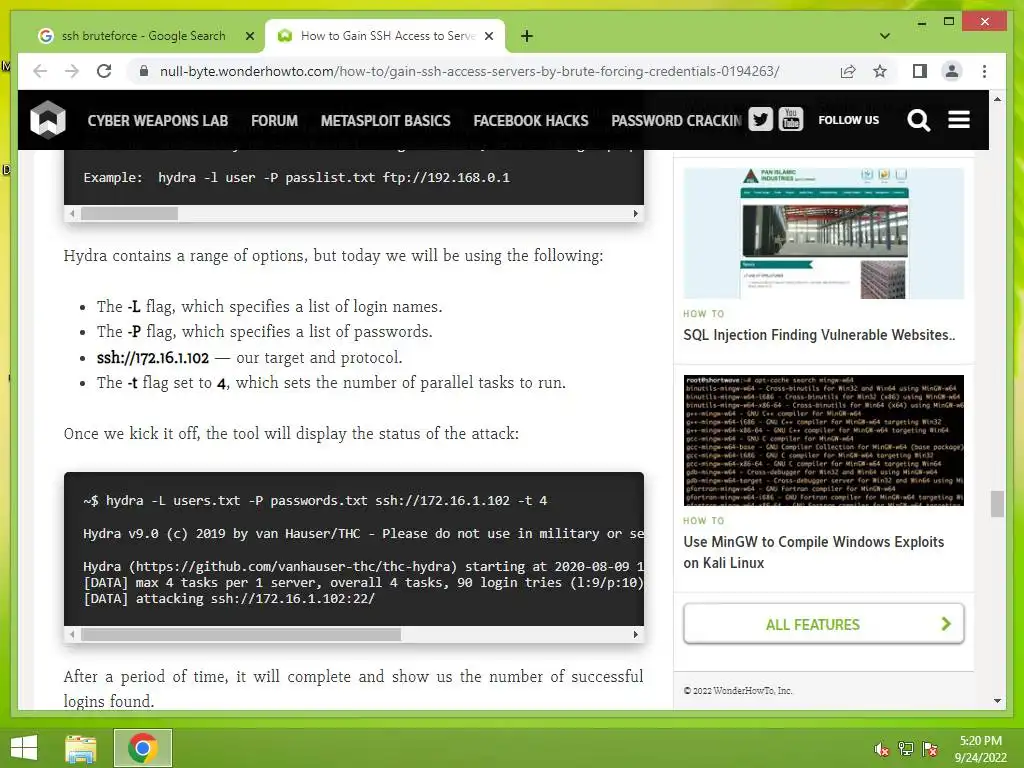Open the Chrome profile avatar
1024x768 pixels.
pyautogui.click(x=952, y=71)
